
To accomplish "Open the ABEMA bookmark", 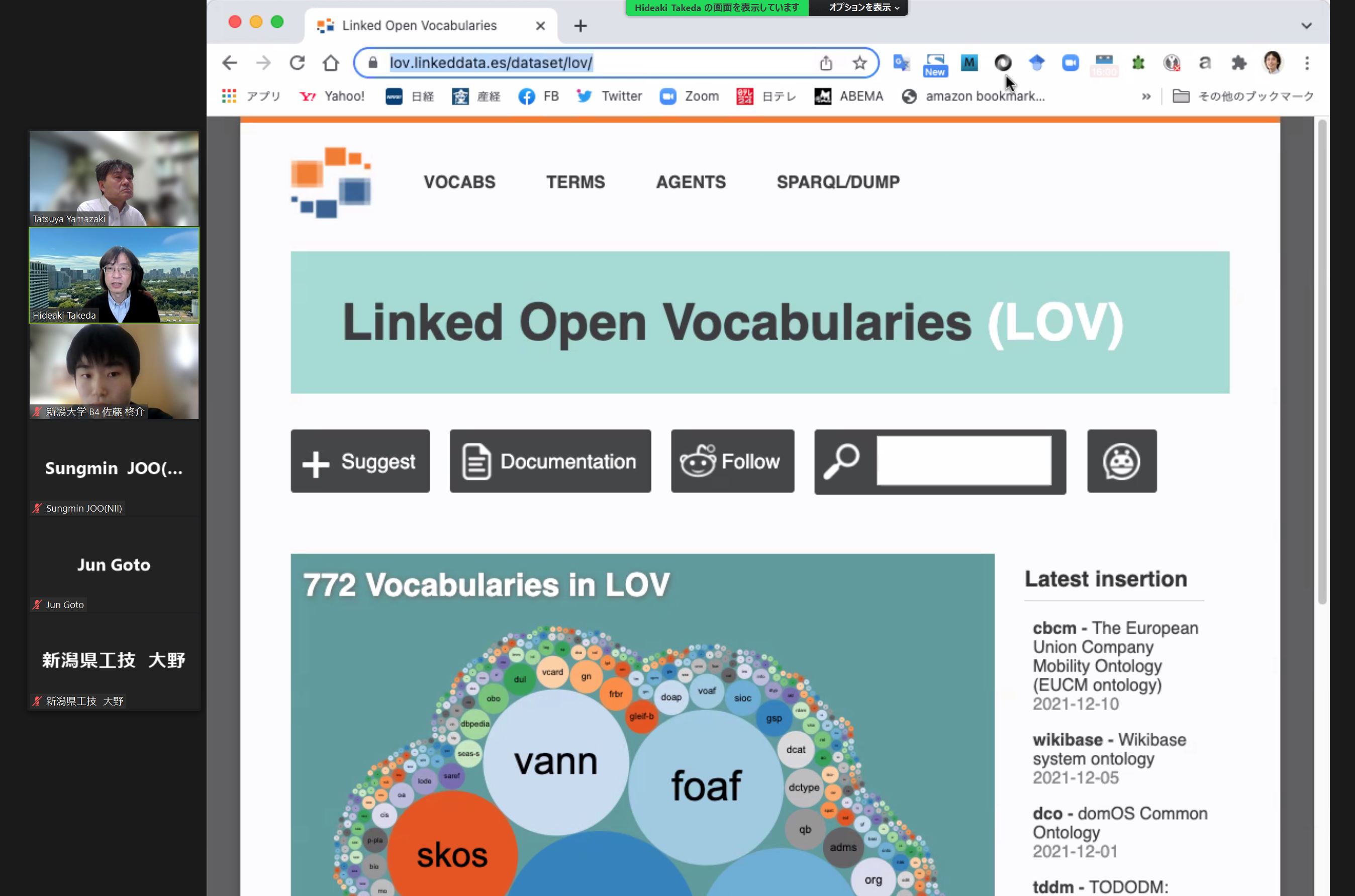I will click(x=849, y=96).
